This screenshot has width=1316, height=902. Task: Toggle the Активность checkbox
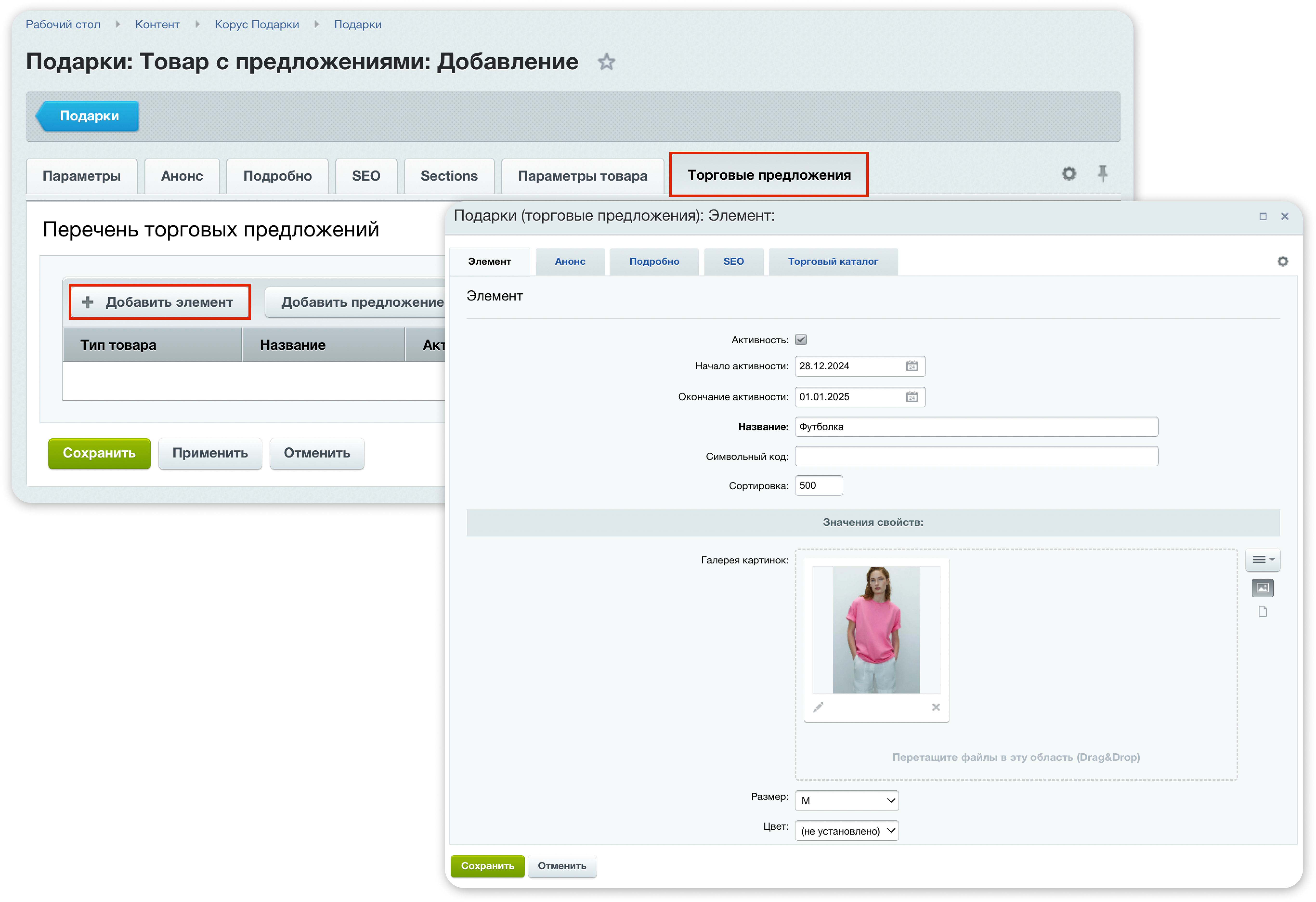tap(801, 340)
